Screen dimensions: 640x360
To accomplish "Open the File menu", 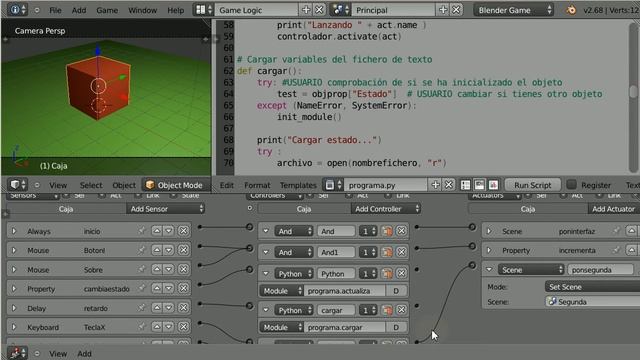I will 55,10.
